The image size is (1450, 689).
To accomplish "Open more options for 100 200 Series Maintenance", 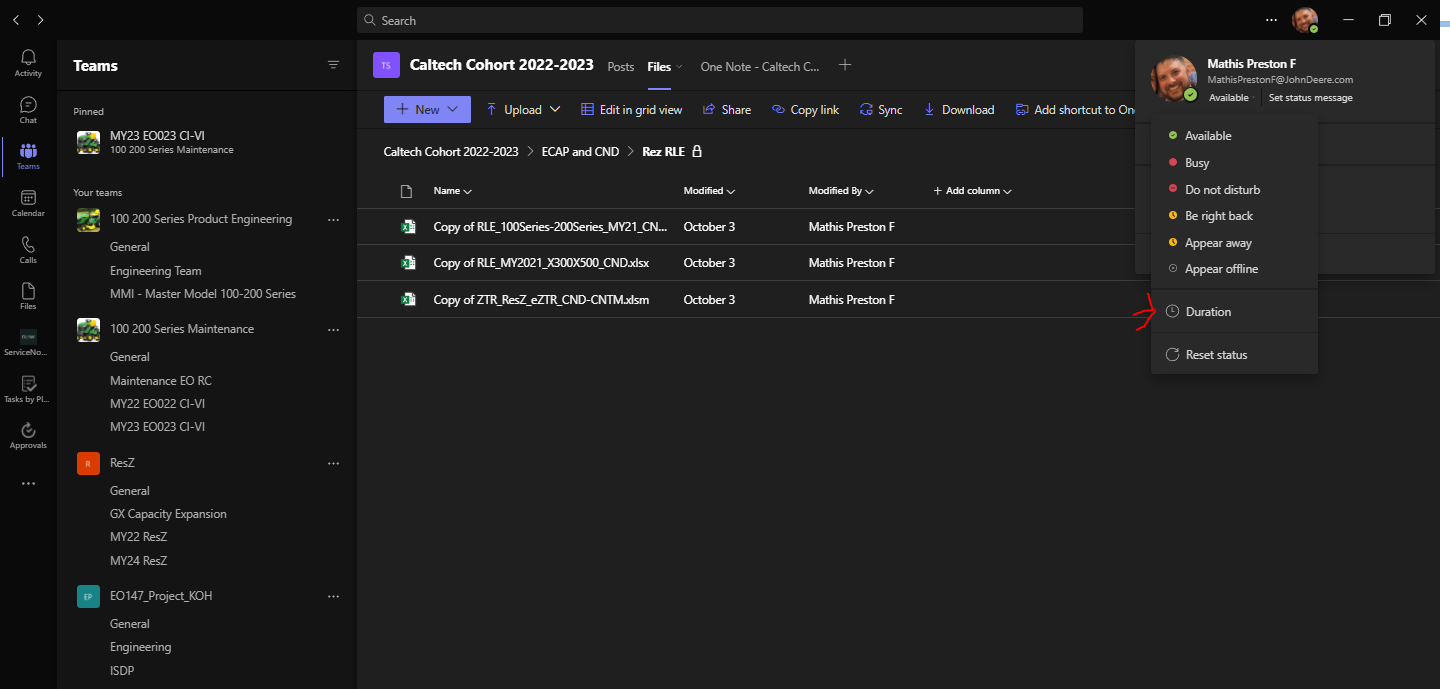I will coord(334,329).
